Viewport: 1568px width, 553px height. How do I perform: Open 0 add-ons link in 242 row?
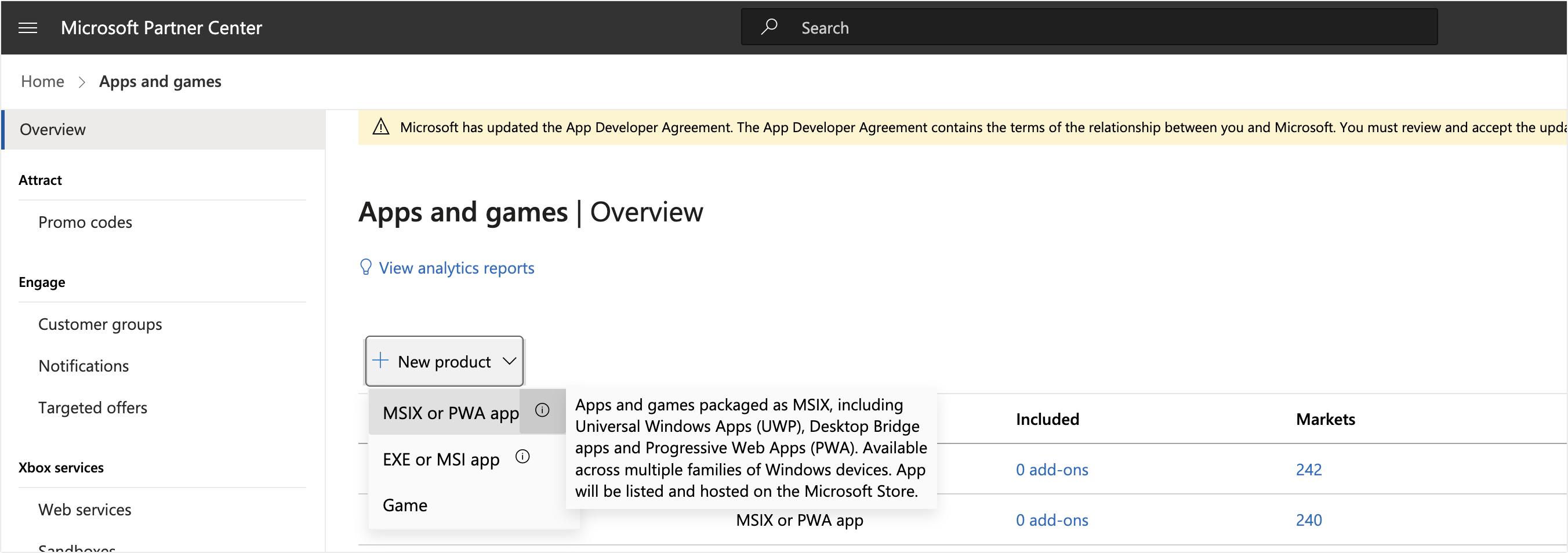[x=1052, y=470]
